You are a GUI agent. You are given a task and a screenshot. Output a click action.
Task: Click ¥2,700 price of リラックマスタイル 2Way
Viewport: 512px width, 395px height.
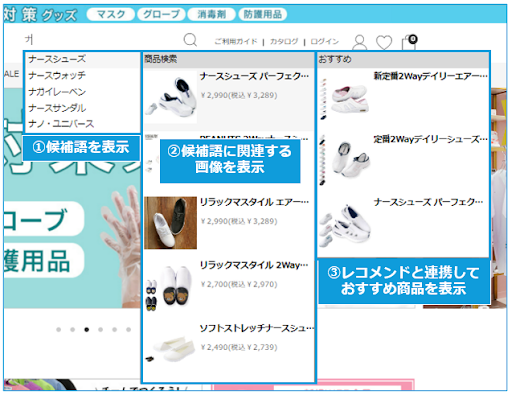click(239, 284)
